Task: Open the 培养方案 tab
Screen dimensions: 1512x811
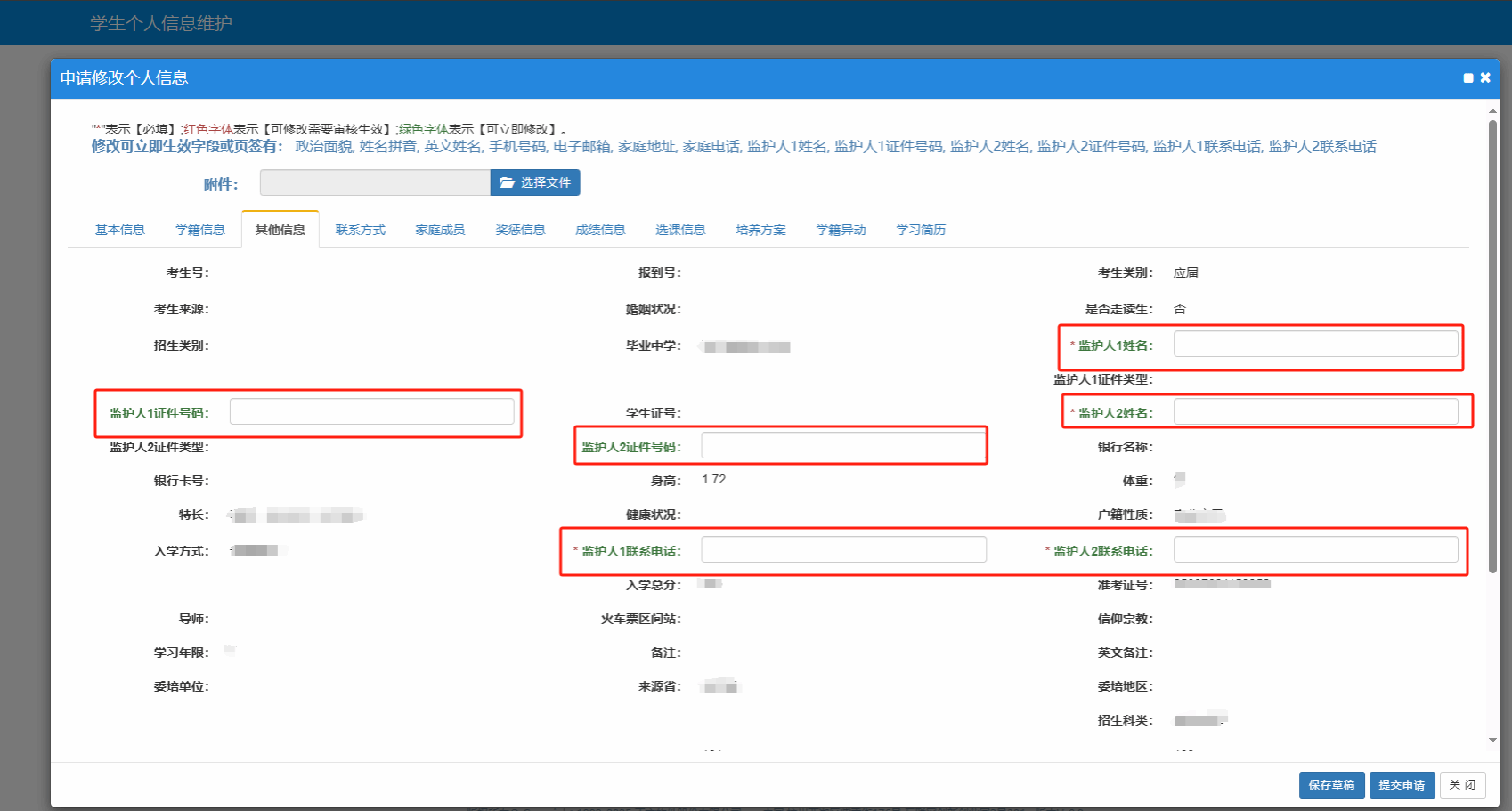Action: pyautogui.click(x=761, y=230)
